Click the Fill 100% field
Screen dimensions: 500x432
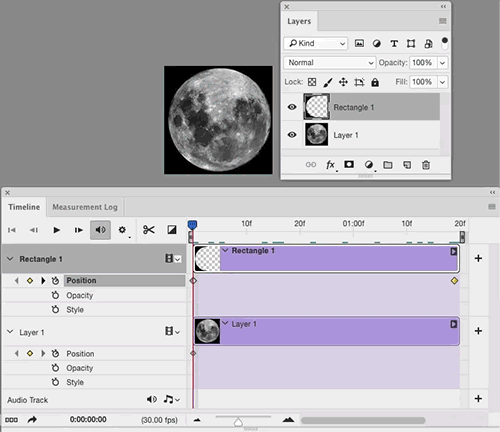(x=423, y=82)
